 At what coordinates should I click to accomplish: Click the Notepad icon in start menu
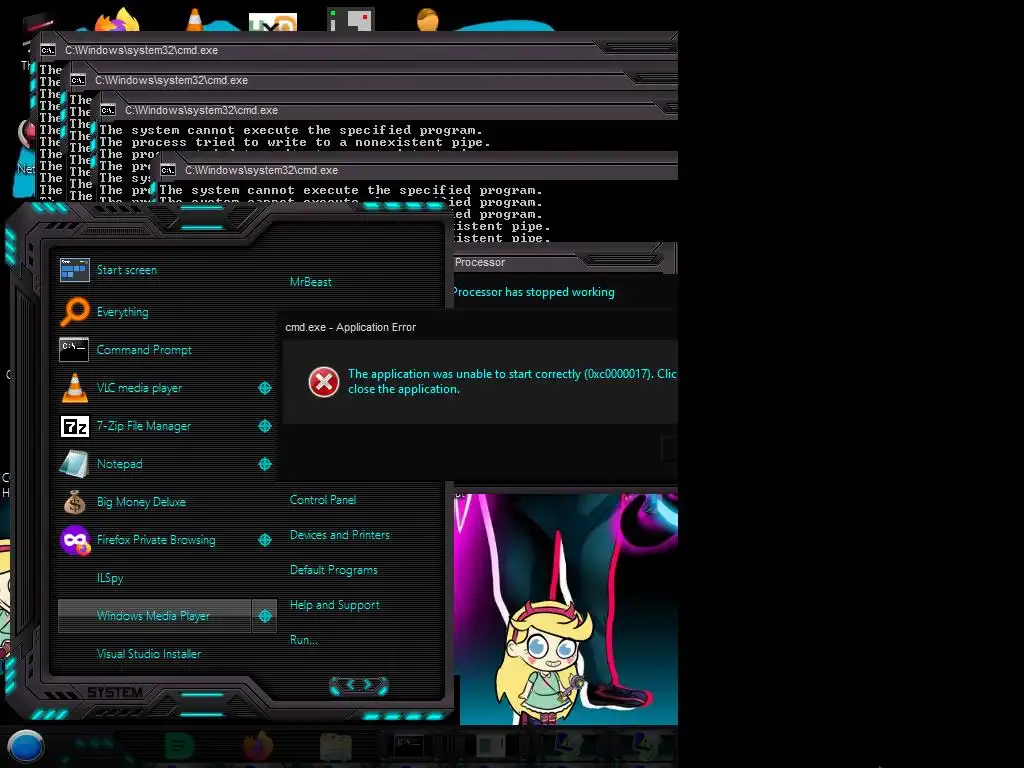(x=74, y=464)
